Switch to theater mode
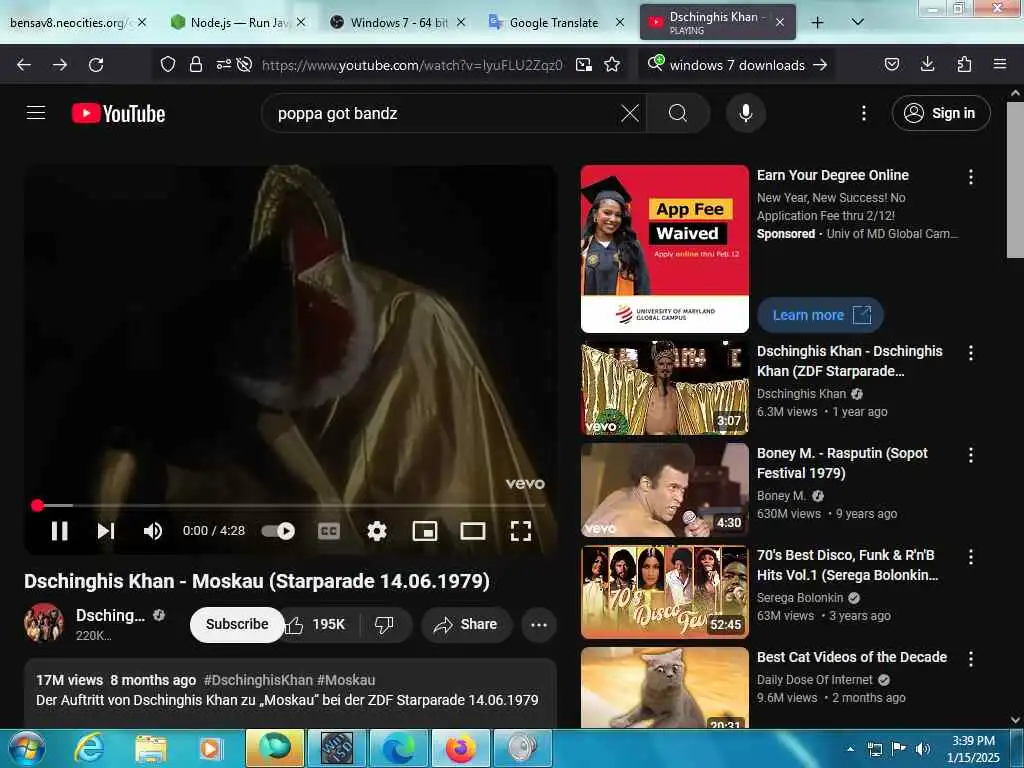 (x=473, y=531)
